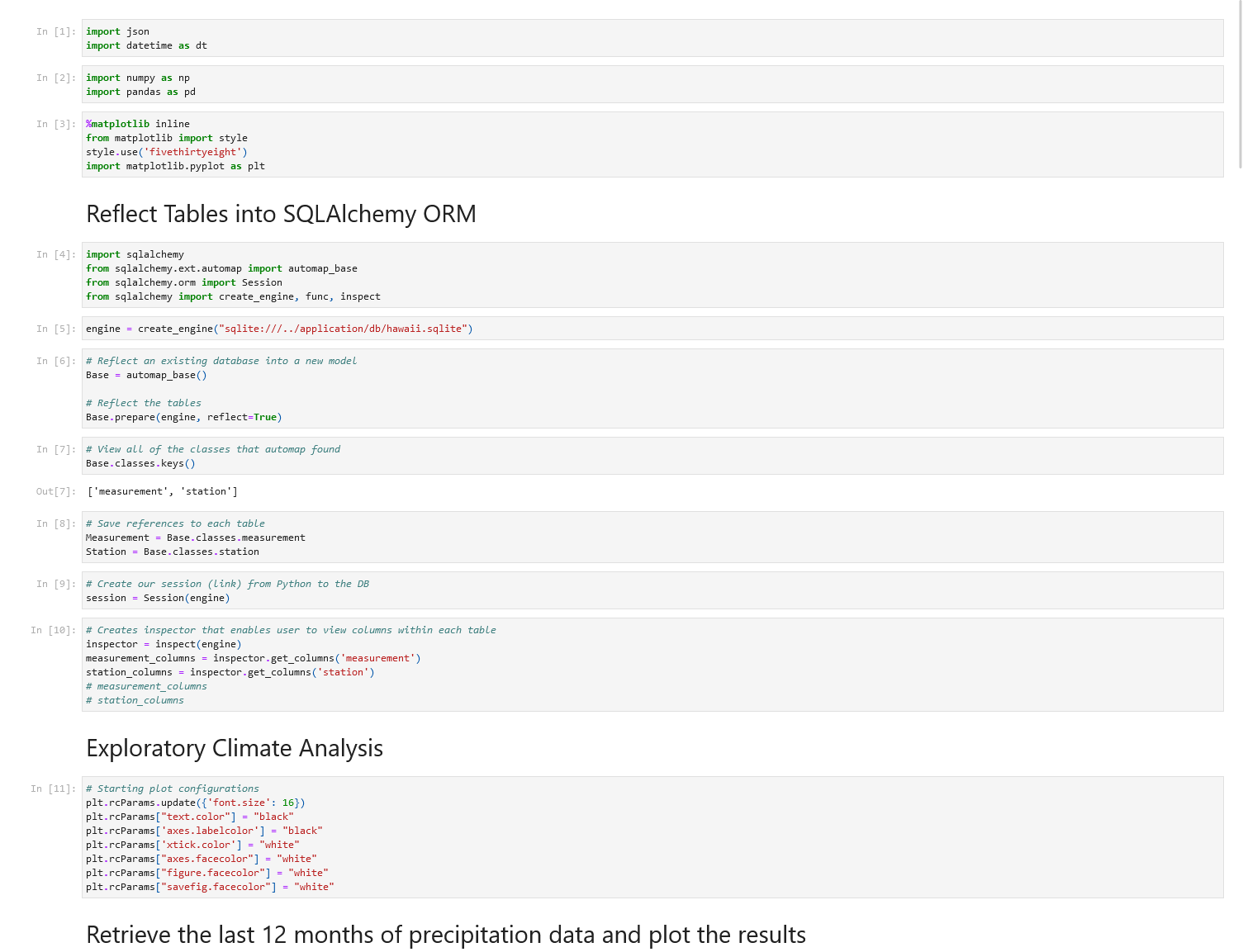Click the code cell importing json and datetime
The height and width of the screenshot is (952, 1243).
[x=652, y=38]
